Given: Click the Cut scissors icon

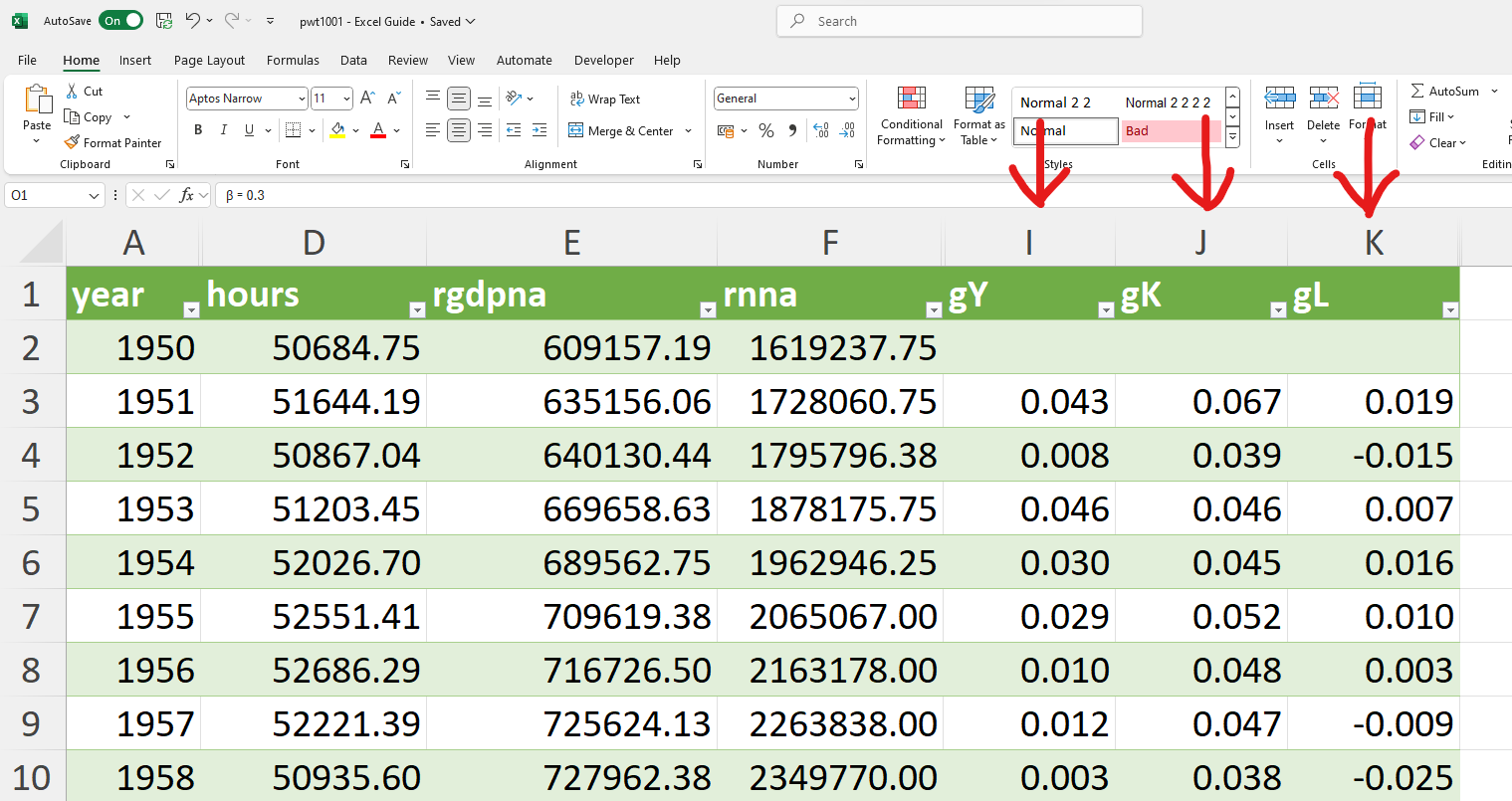Looking at the screenshot, I should tap(72, 91).
